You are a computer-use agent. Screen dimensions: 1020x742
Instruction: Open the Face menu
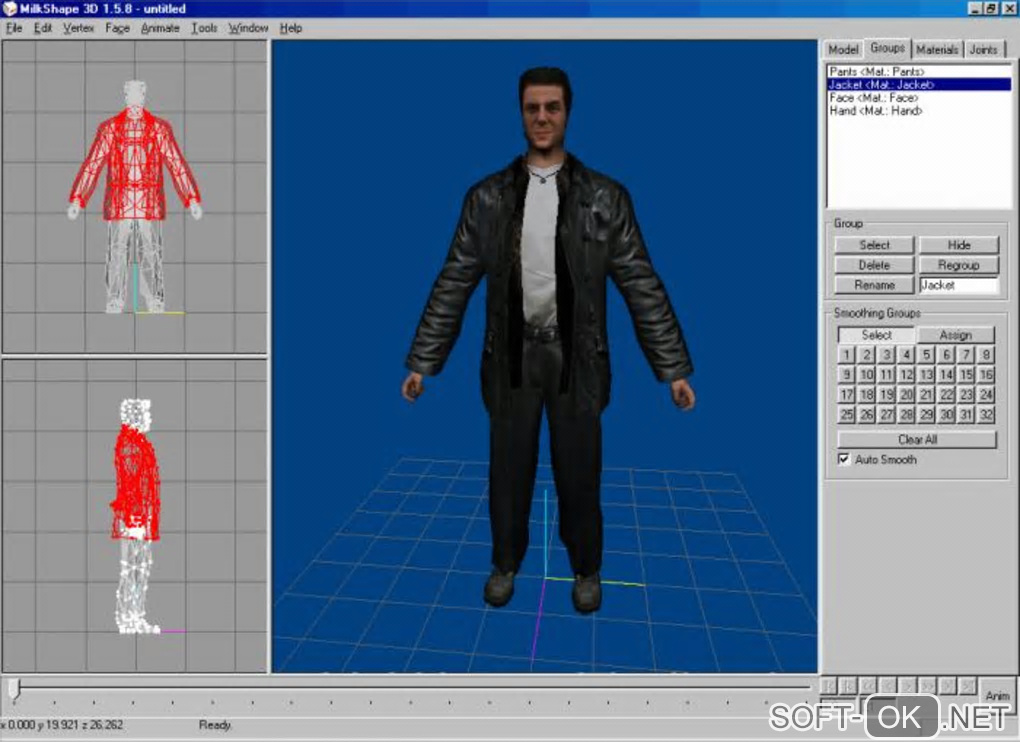tap(117, 28)
